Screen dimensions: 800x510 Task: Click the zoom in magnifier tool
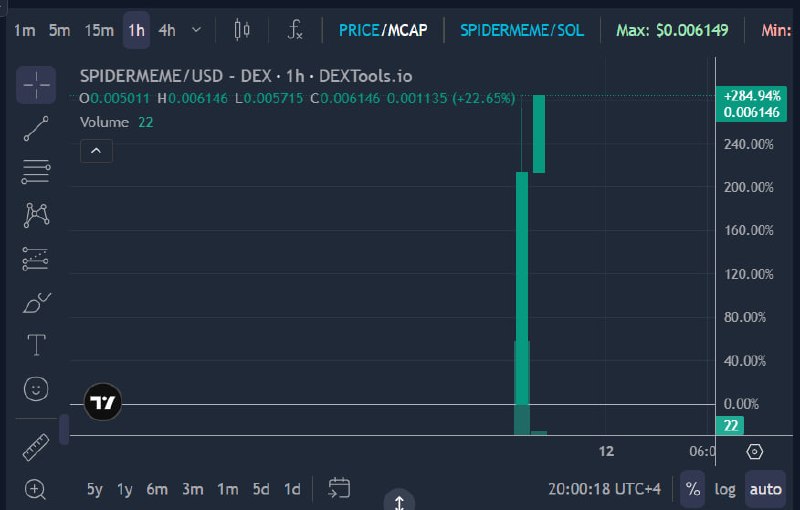click(35, 490)
